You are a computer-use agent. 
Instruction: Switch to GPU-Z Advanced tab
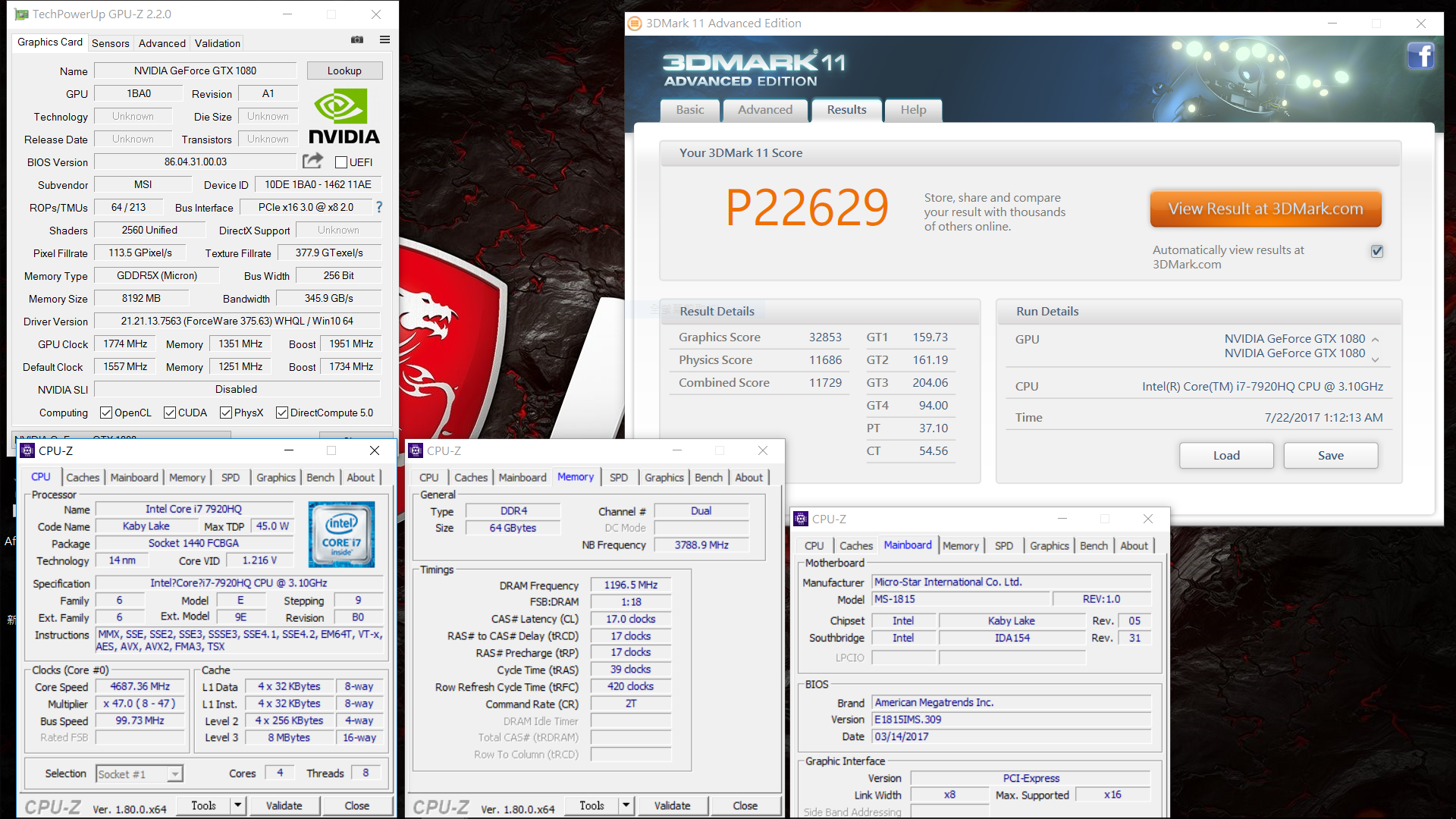[x=162, y=43]
